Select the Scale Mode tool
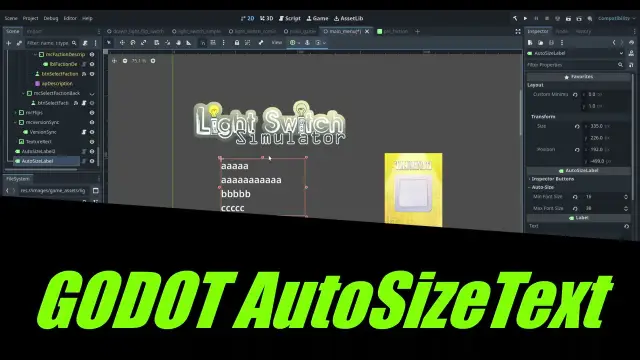 pos(144,42)
